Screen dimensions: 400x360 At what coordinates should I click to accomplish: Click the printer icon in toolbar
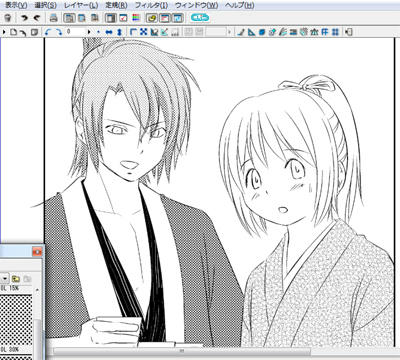tap(54, 18)
